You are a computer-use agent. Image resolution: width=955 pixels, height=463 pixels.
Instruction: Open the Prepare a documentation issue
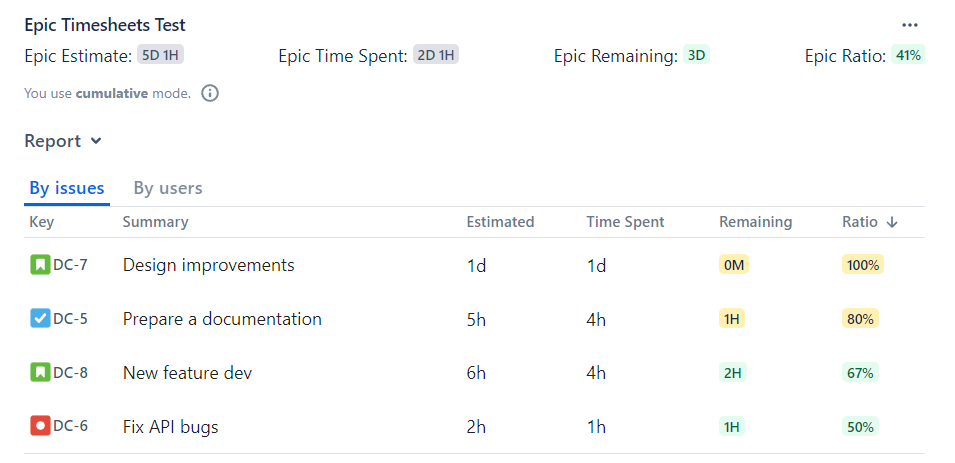point(222,319)
